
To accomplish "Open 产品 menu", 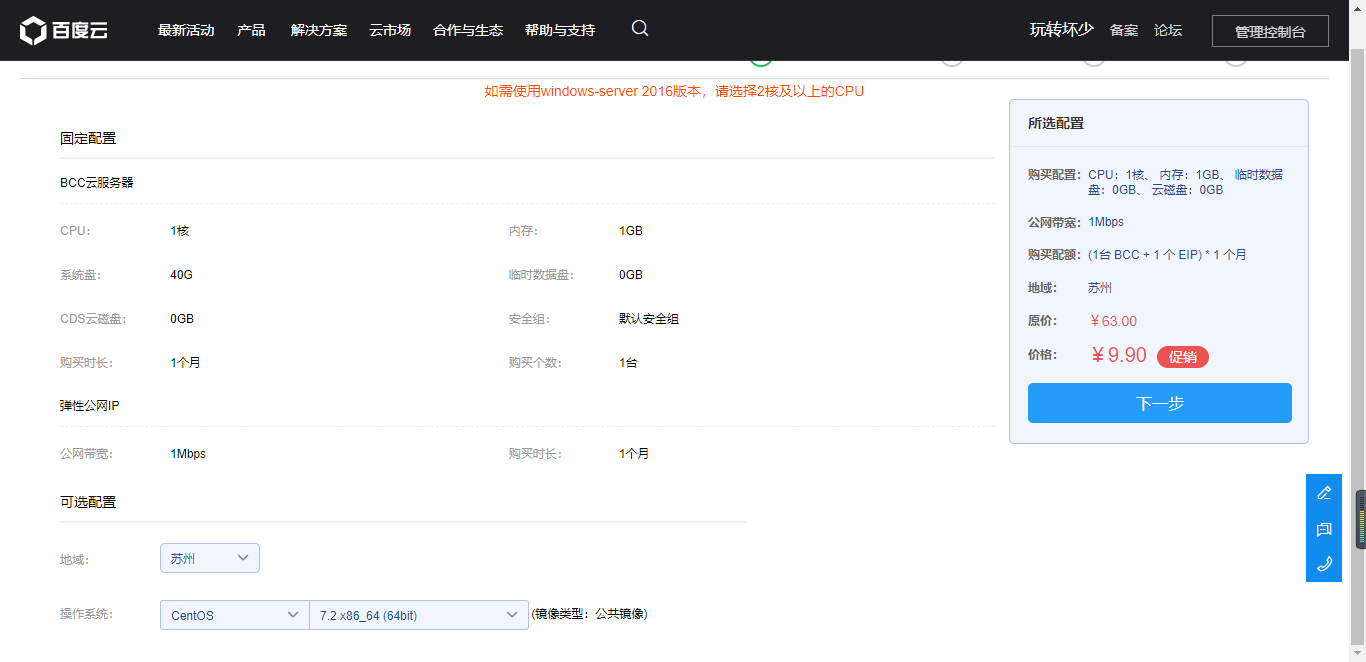I will point(251,30).
